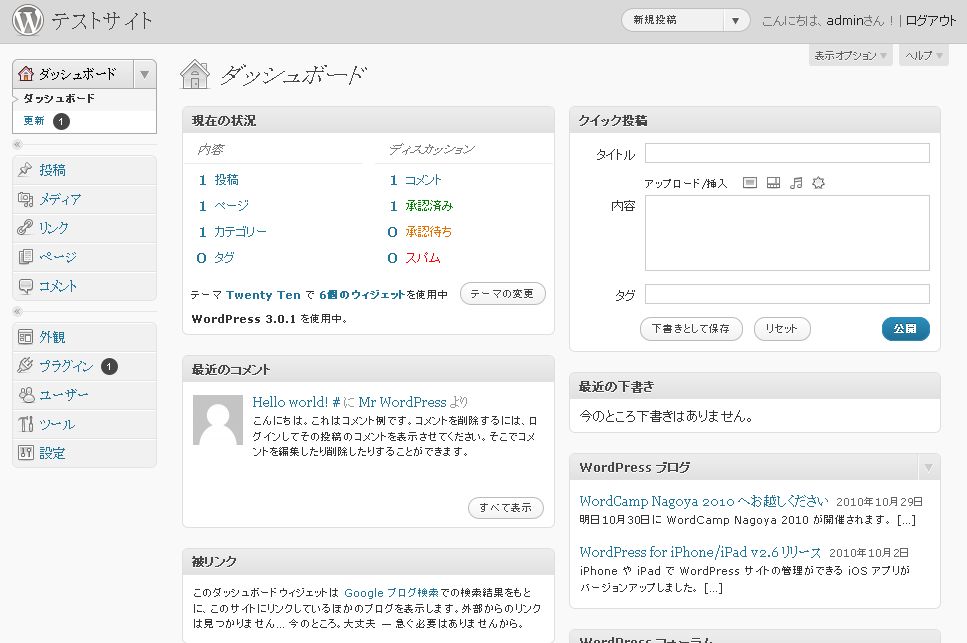
Task: Collapse sidebar using arrow above 外観
Action: (x=17, y=311)
